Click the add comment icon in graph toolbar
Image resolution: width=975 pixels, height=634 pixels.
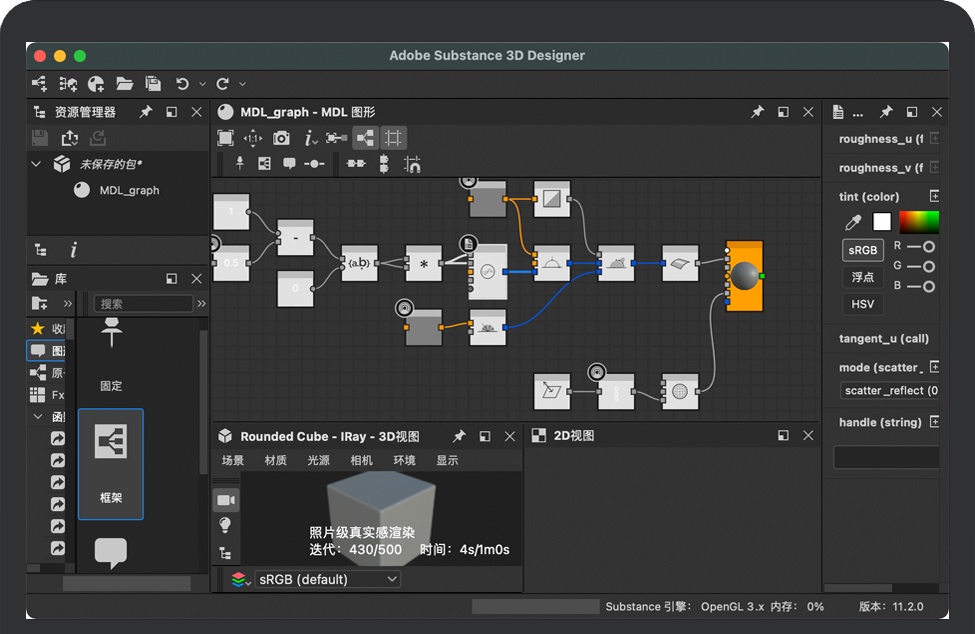tap(289, 163)
